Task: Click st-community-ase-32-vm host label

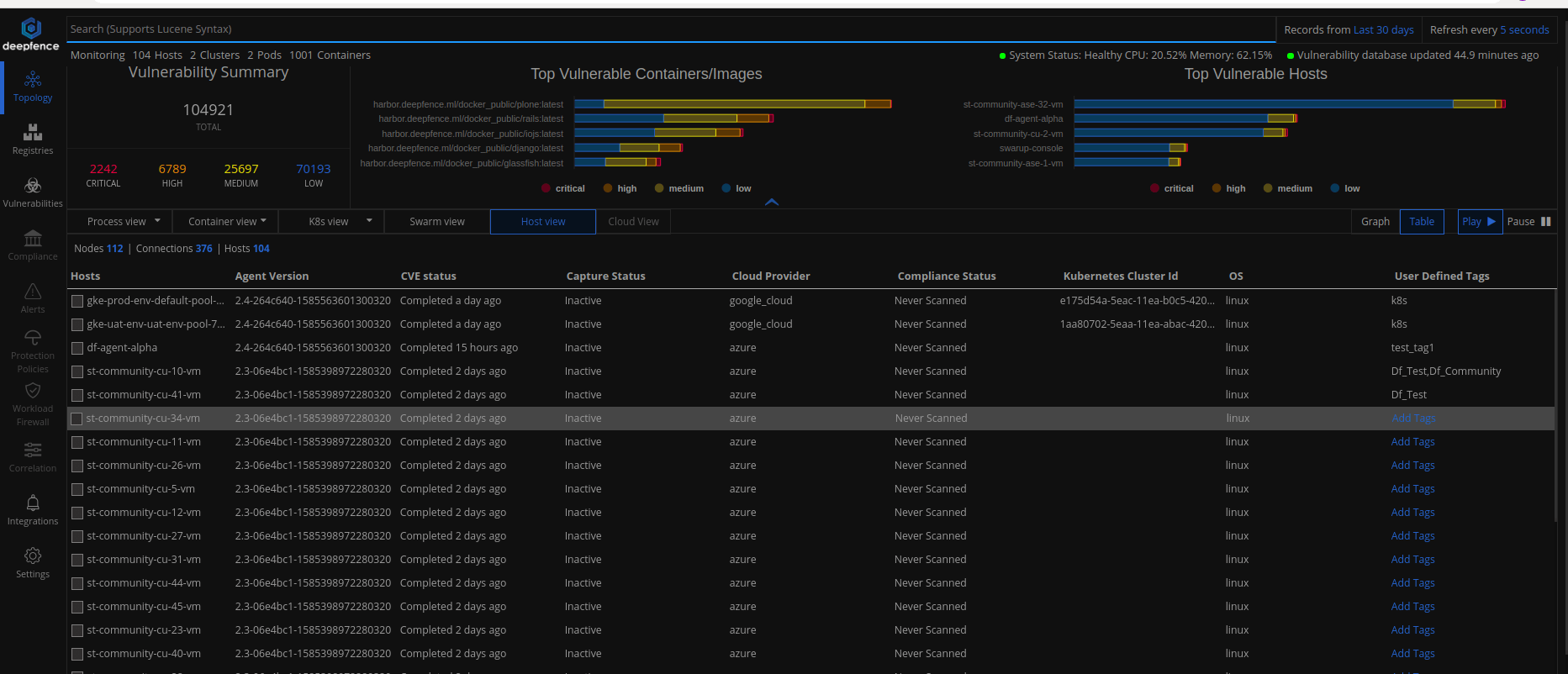Action: pos(1013,104)
